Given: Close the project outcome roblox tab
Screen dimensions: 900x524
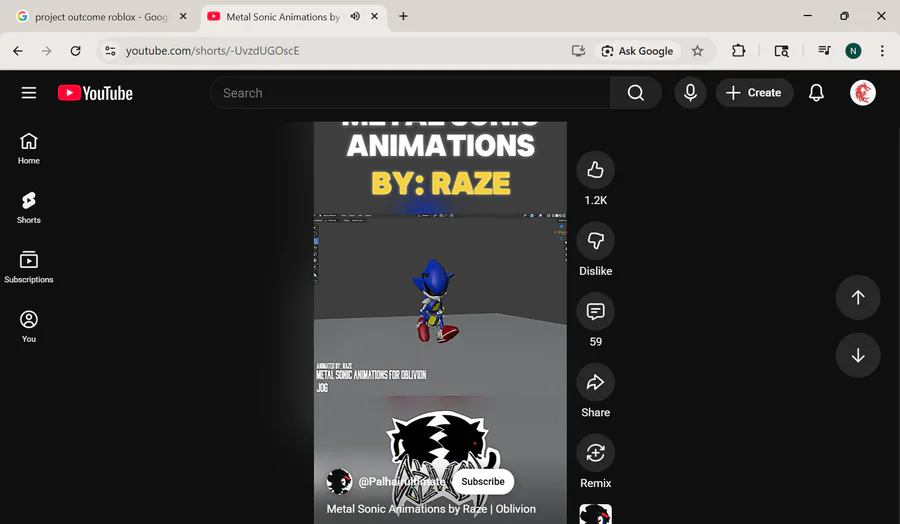Looking at the screenshot, I should (x=183, y=16).
